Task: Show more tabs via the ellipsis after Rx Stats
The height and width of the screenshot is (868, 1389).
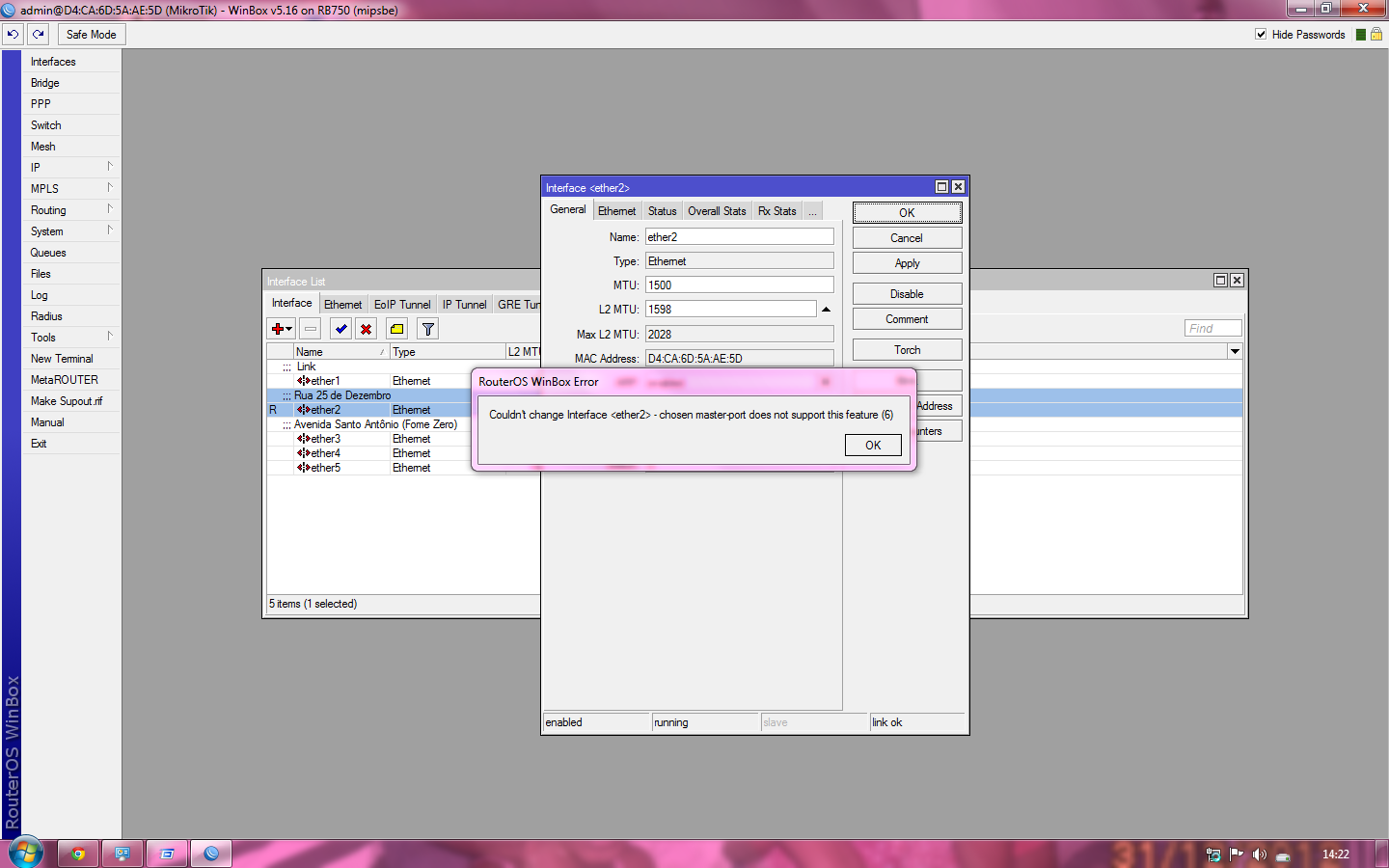Action: 813,211
